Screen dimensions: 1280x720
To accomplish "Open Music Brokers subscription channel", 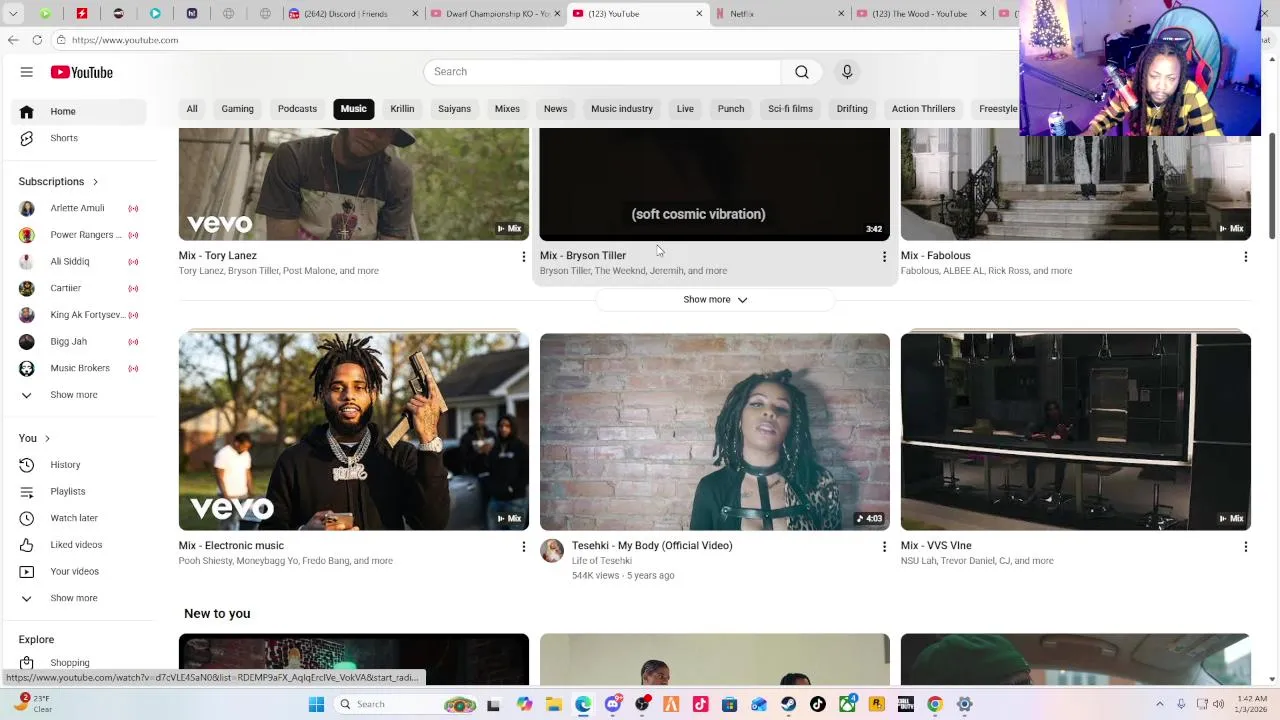I will click(x=80, y=368).
